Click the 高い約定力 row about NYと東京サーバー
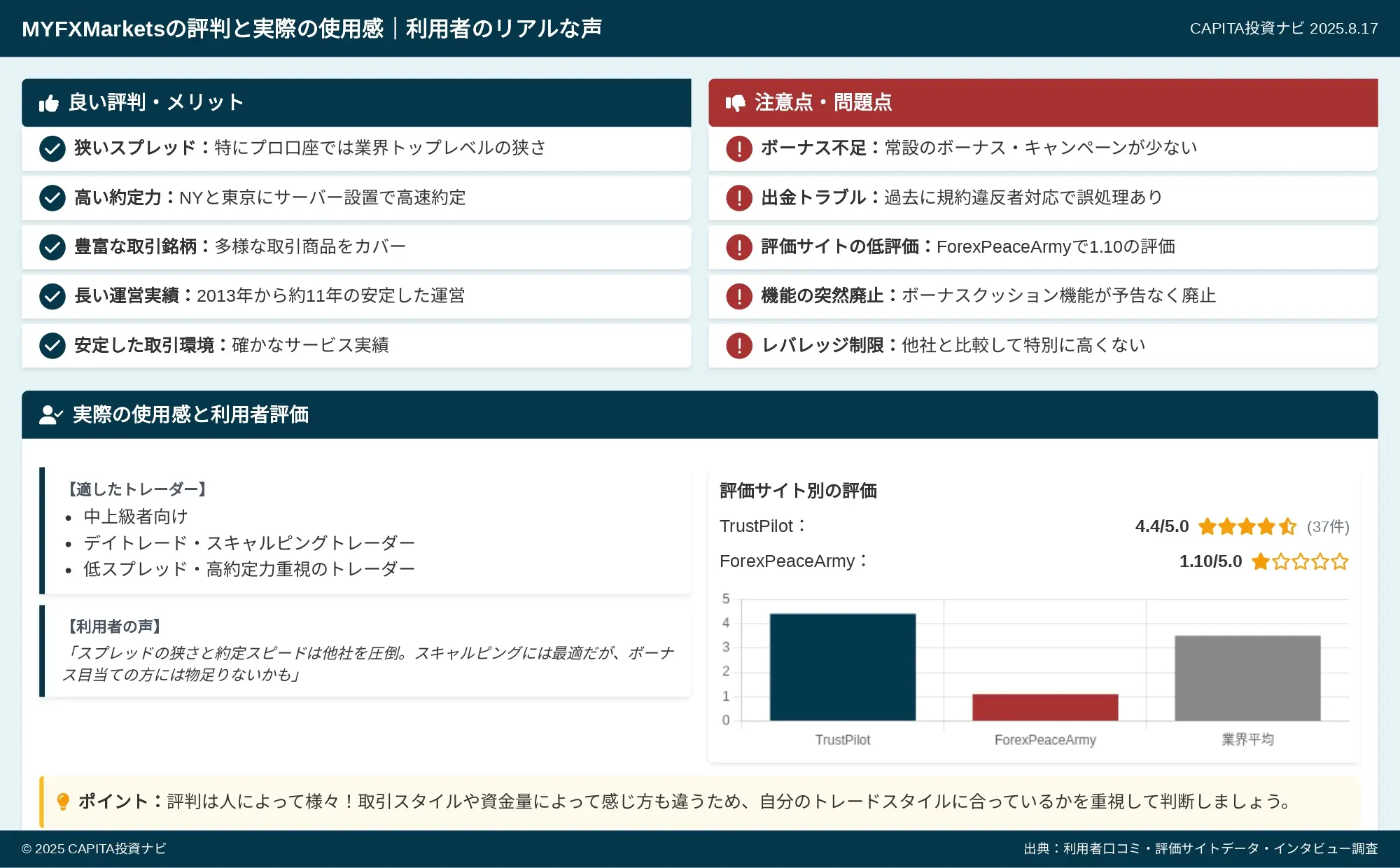The height and width of the screenshot is (868, 1400). tap(270, 197)
